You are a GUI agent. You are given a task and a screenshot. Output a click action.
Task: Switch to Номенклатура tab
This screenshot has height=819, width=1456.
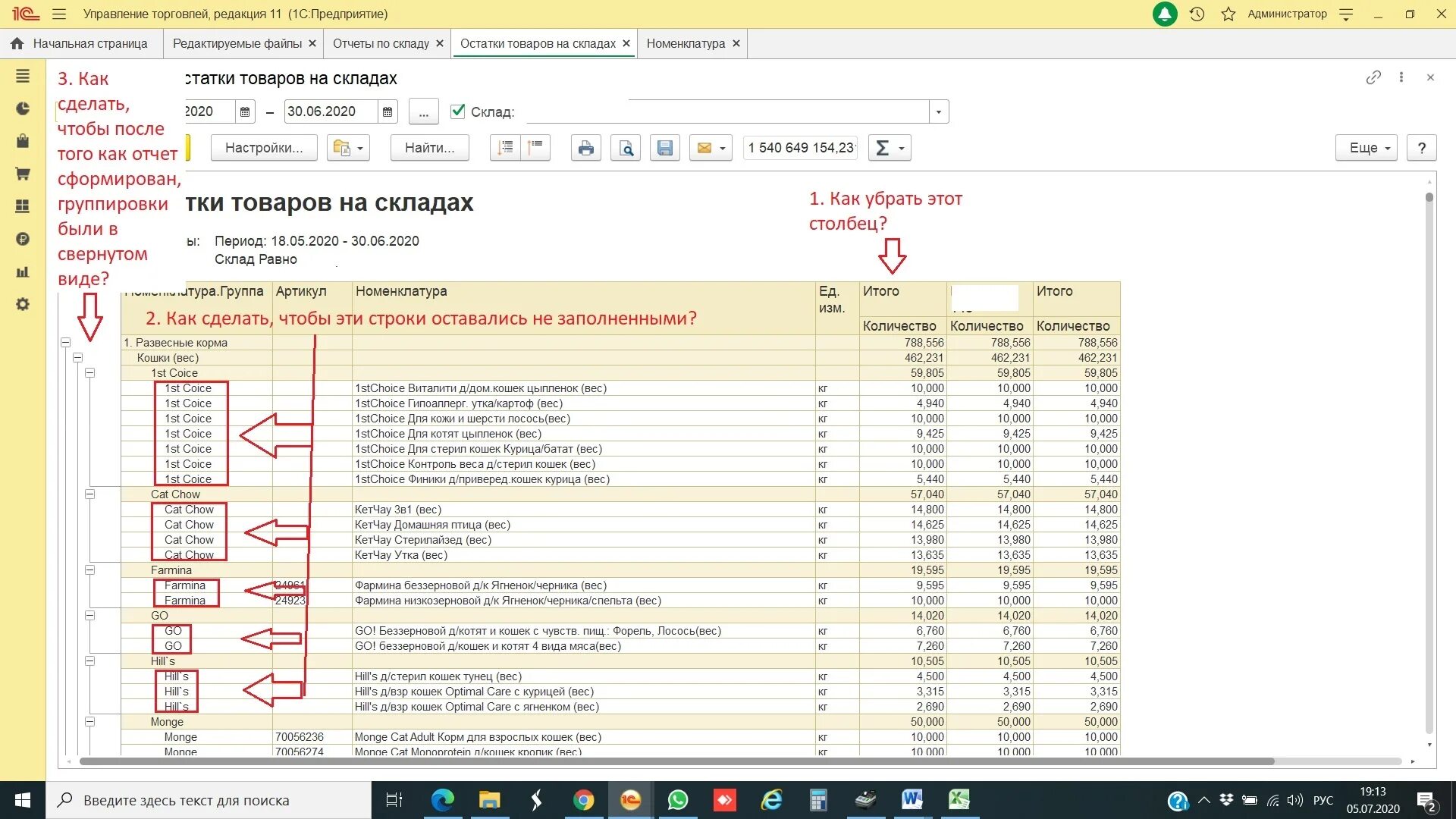(x=686, y=44)
